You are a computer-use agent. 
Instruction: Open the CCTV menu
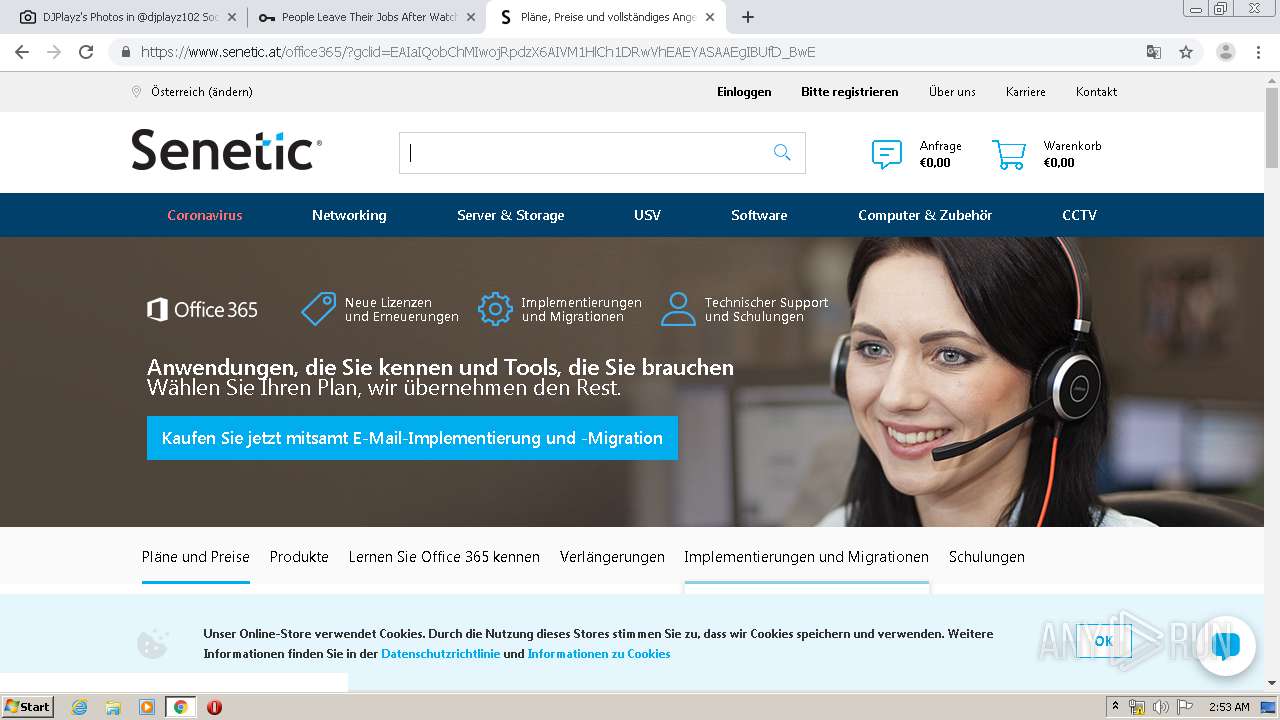point(1079,215)
